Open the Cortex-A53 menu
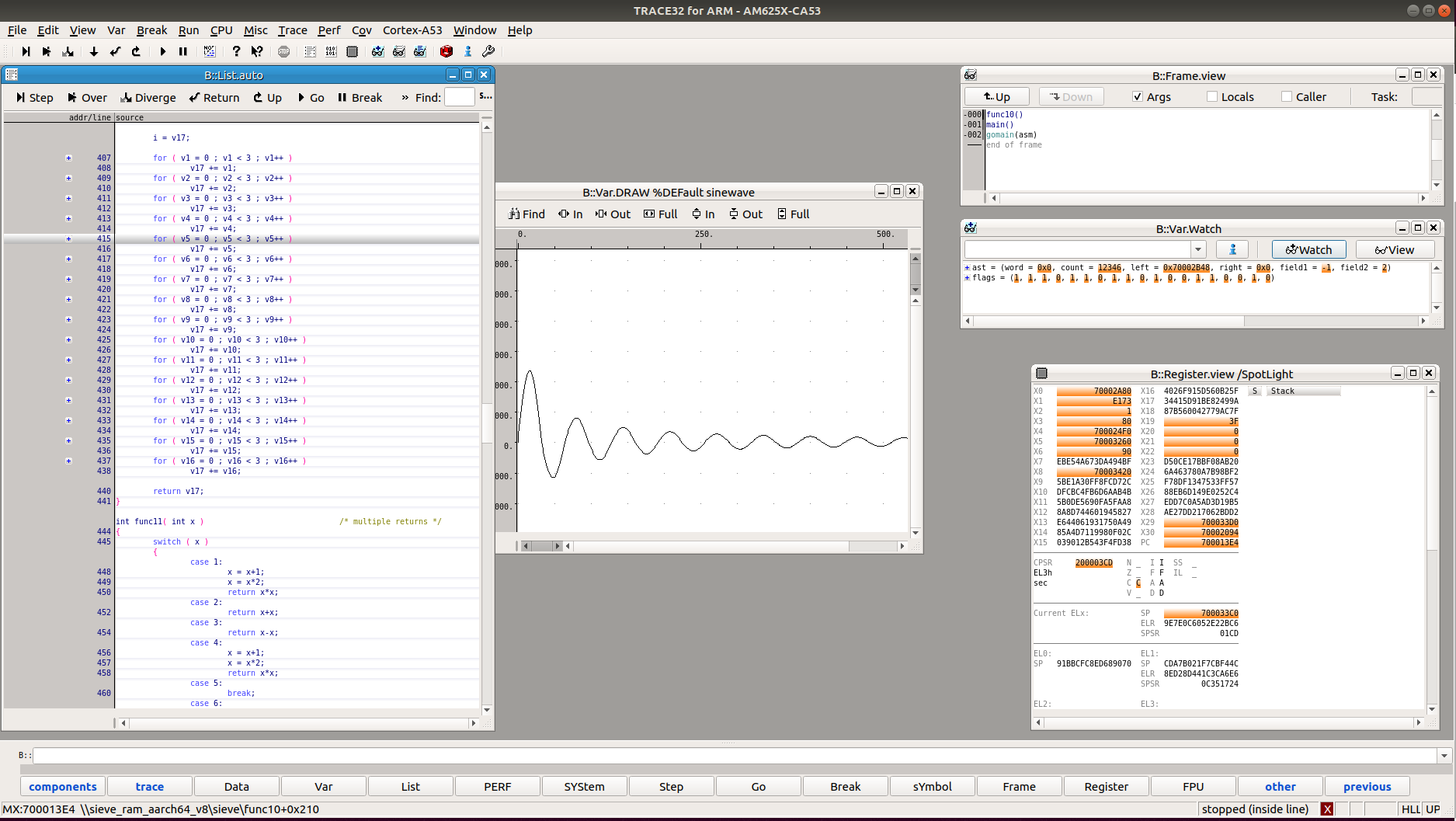The height and width of the screenshot is (821, 1456). pos(412,30)
